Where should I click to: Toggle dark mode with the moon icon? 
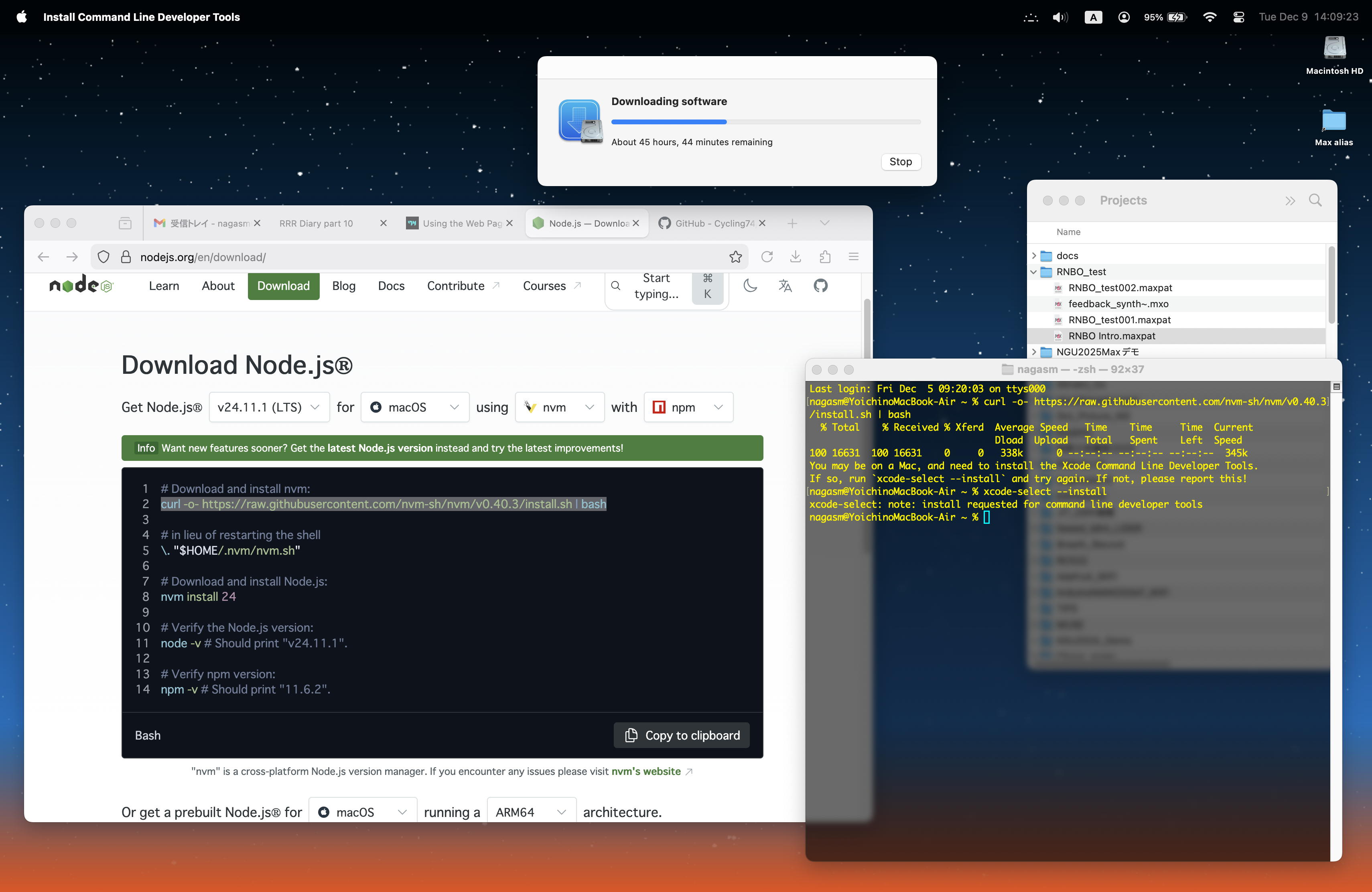click(x=750, y=286)
